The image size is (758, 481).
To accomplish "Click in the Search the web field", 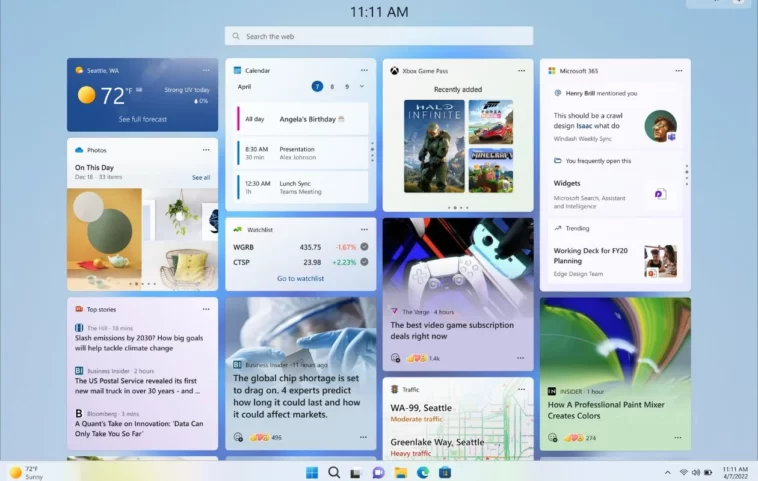I will click(x=379, y=36).
